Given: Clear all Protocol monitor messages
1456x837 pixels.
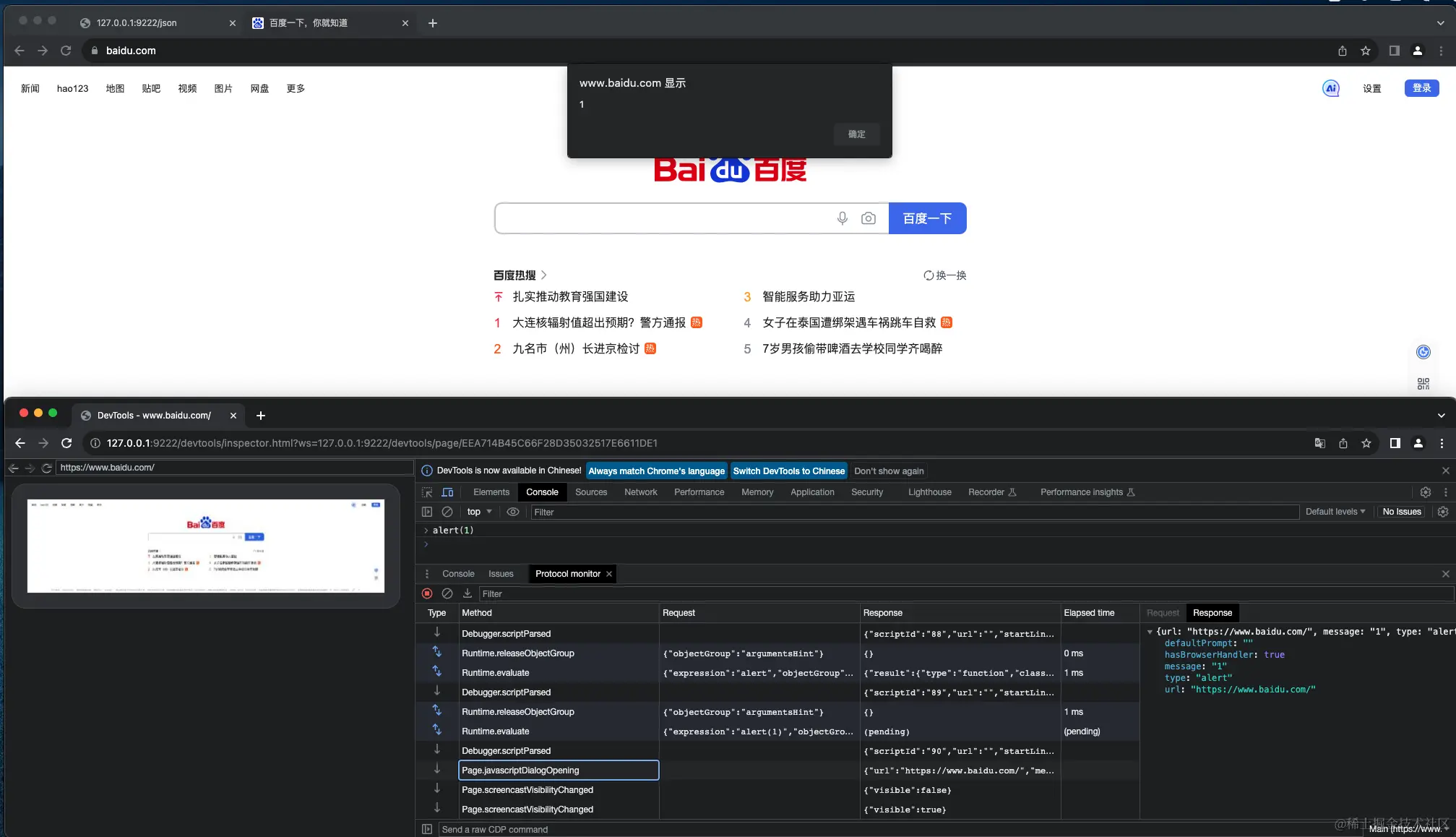Looking at the screenshot, I should pyautogui.click(x=447, y=593).
